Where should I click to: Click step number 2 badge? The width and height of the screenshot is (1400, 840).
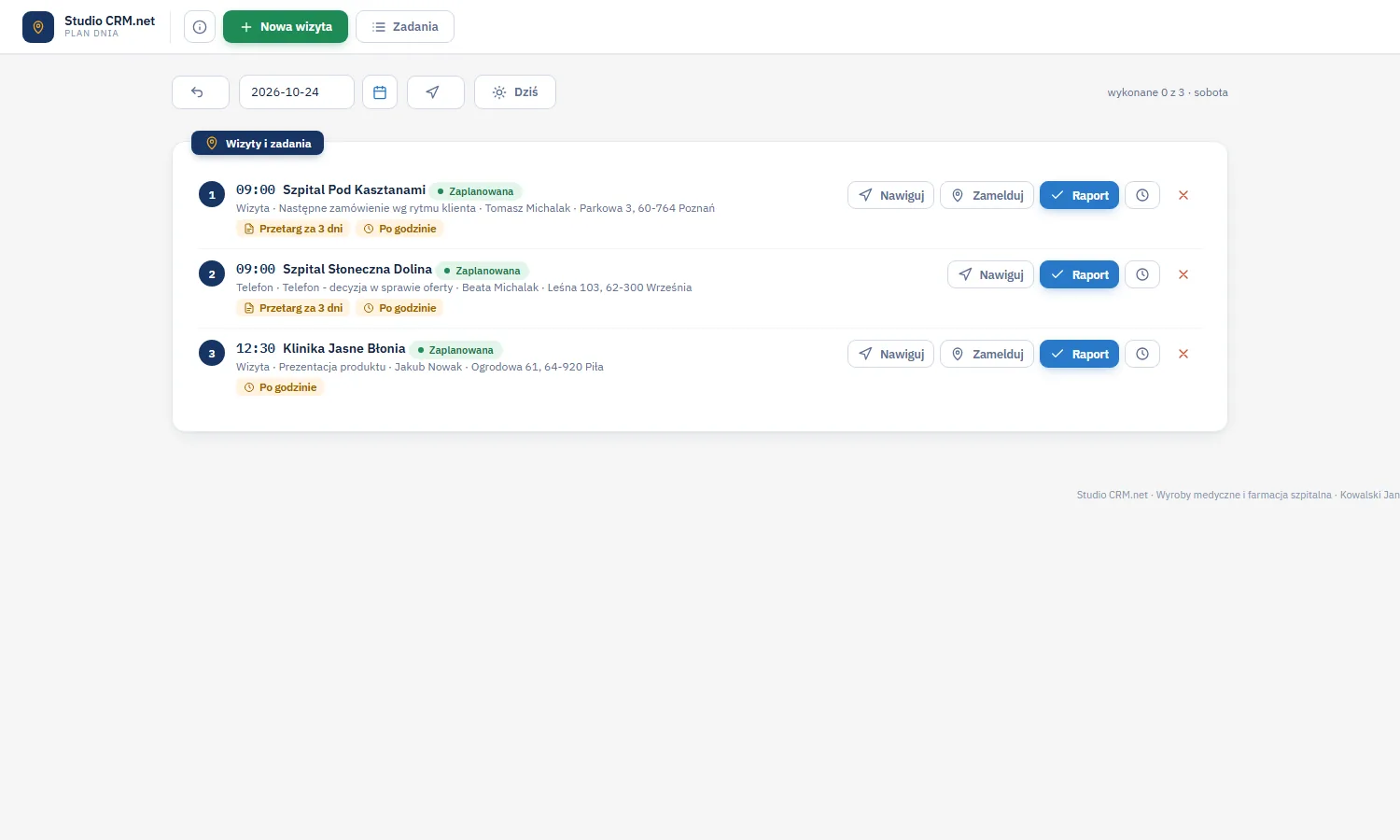click(212, 274)
